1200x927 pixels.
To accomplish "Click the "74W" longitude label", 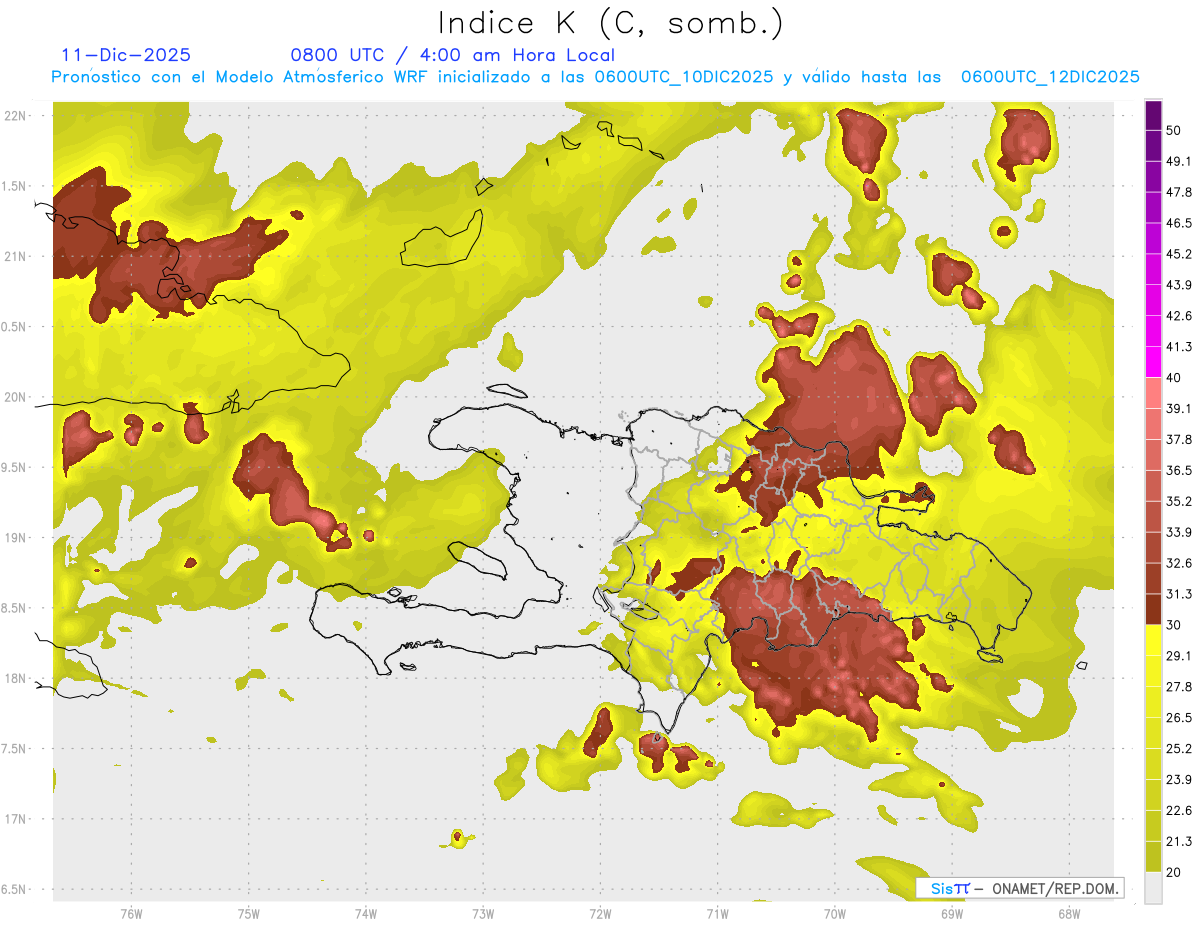I will point(365,914).
